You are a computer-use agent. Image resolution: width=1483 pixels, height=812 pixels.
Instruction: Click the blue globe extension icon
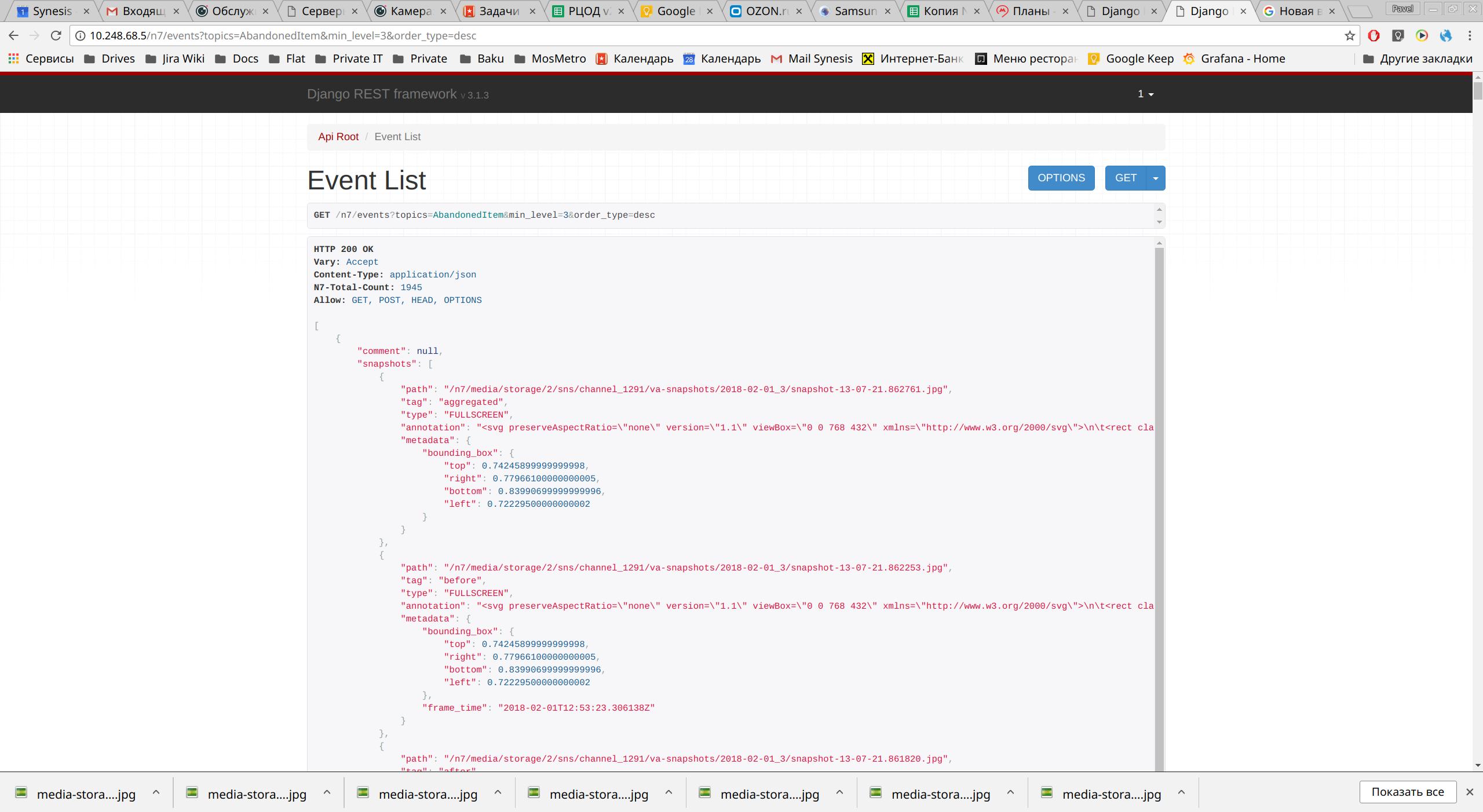click(1446, 35)
